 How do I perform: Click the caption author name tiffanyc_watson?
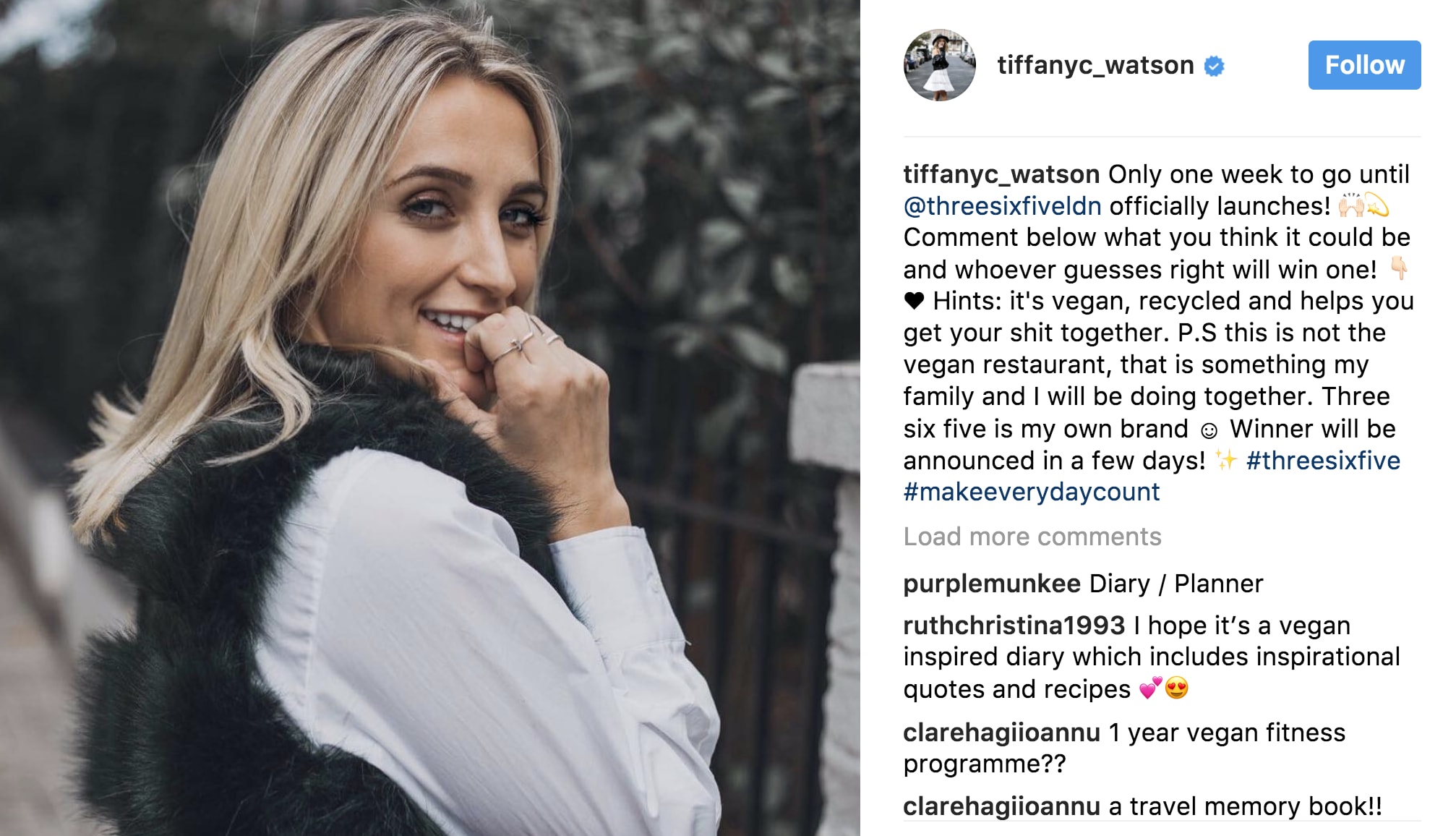[x=1001, y=174]
